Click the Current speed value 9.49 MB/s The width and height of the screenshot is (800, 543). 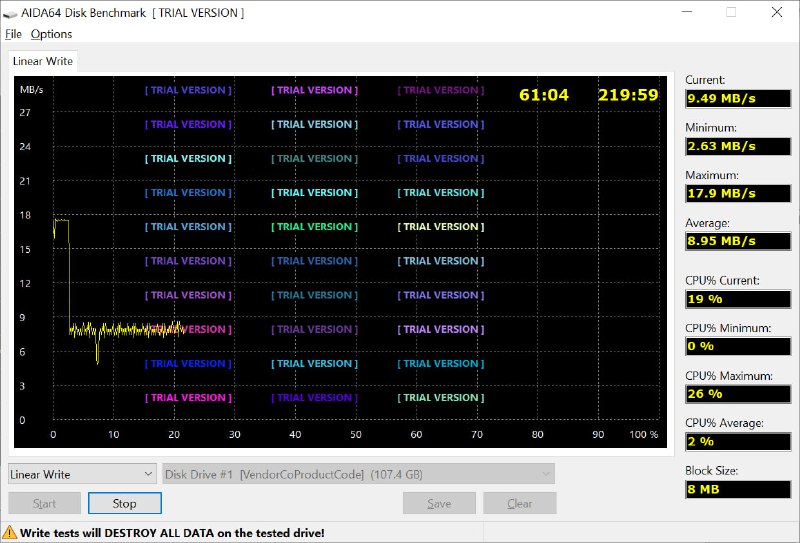[738, 98]
